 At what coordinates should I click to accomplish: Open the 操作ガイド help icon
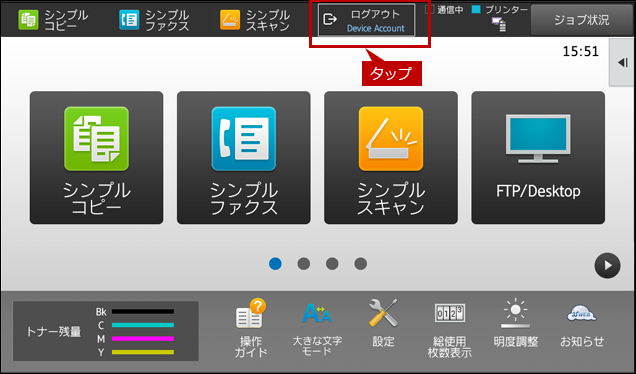click(250, 328)
